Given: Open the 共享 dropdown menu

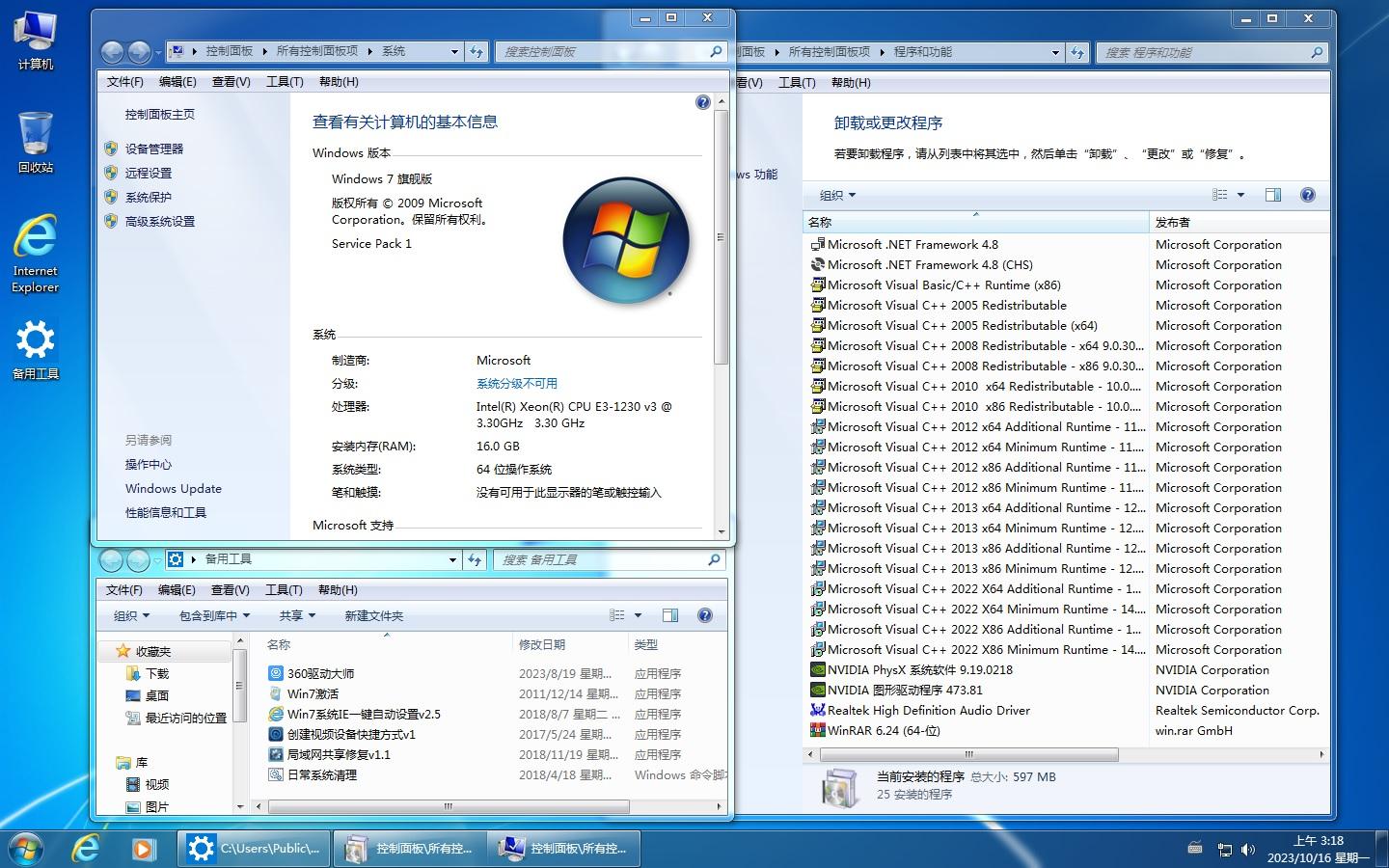Looking at the screenshot, I should (x=297, y=615).
